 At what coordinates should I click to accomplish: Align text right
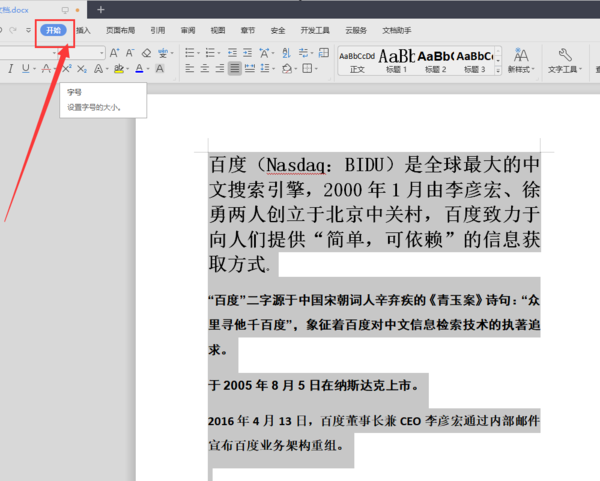click(x=220, y=68)
